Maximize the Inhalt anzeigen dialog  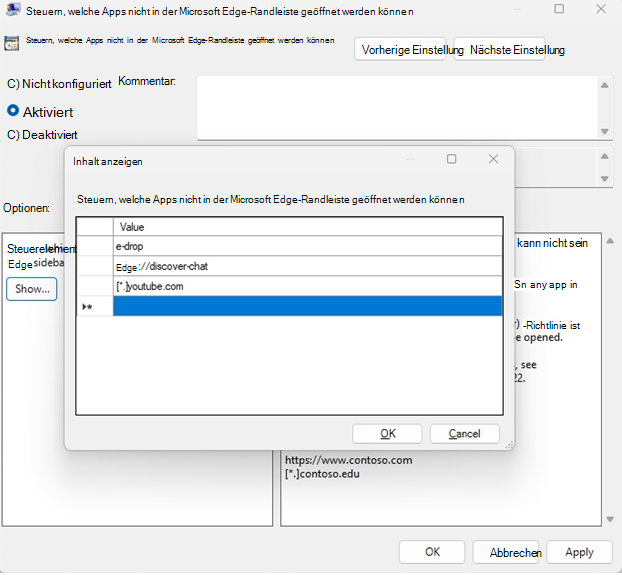click(x=451, y=159)
